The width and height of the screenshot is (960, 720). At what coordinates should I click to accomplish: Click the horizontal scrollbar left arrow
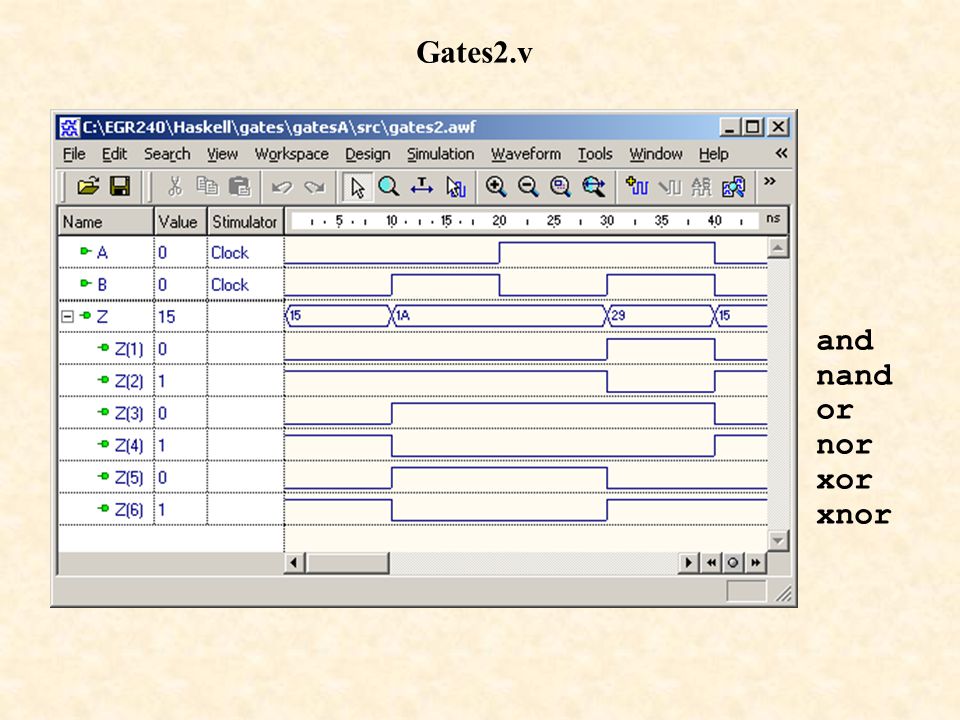pos(294,562)
